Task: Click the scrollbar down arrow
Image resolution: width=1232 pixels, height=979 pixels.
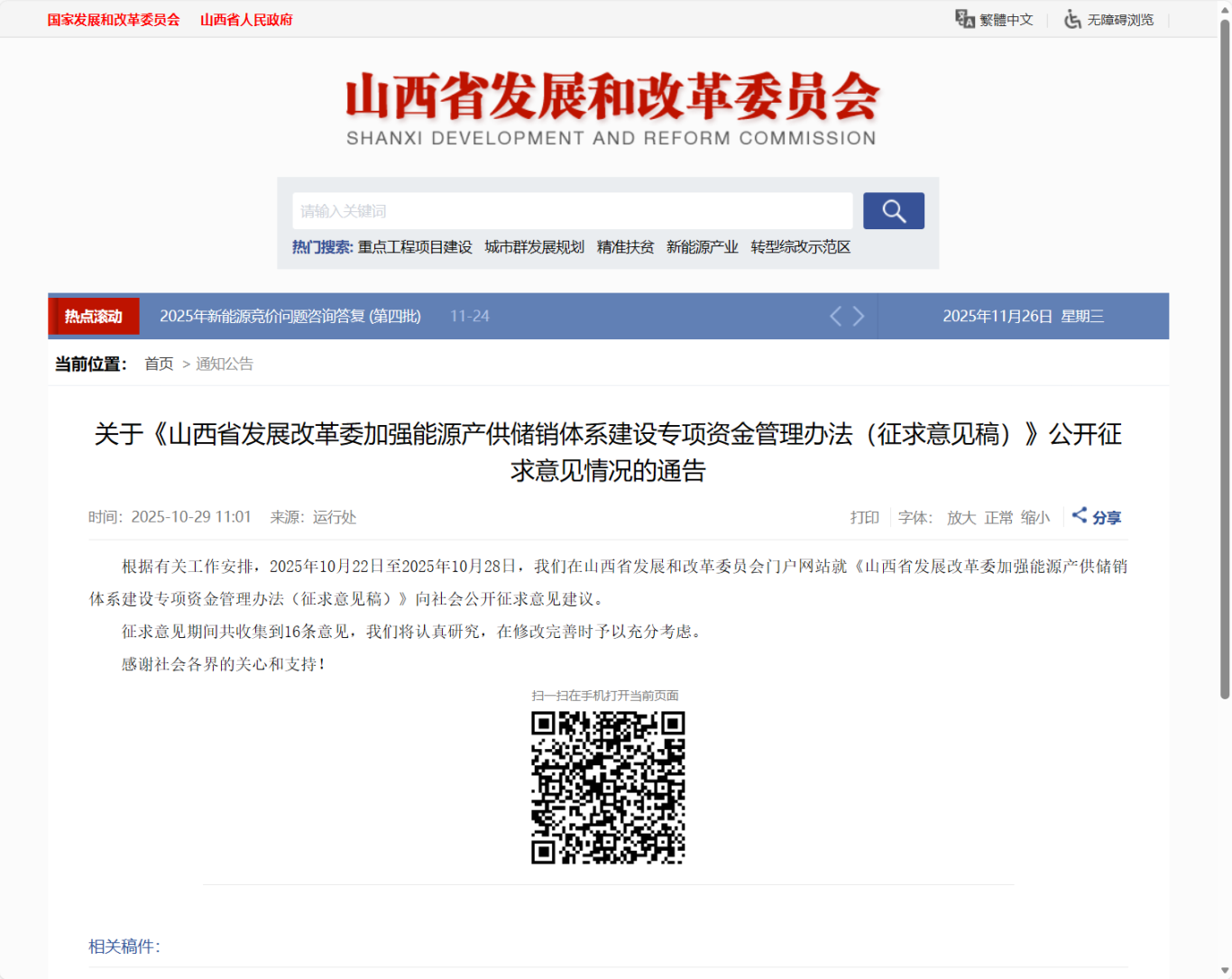Action: pyautogui.click(x=1225, y=972)
